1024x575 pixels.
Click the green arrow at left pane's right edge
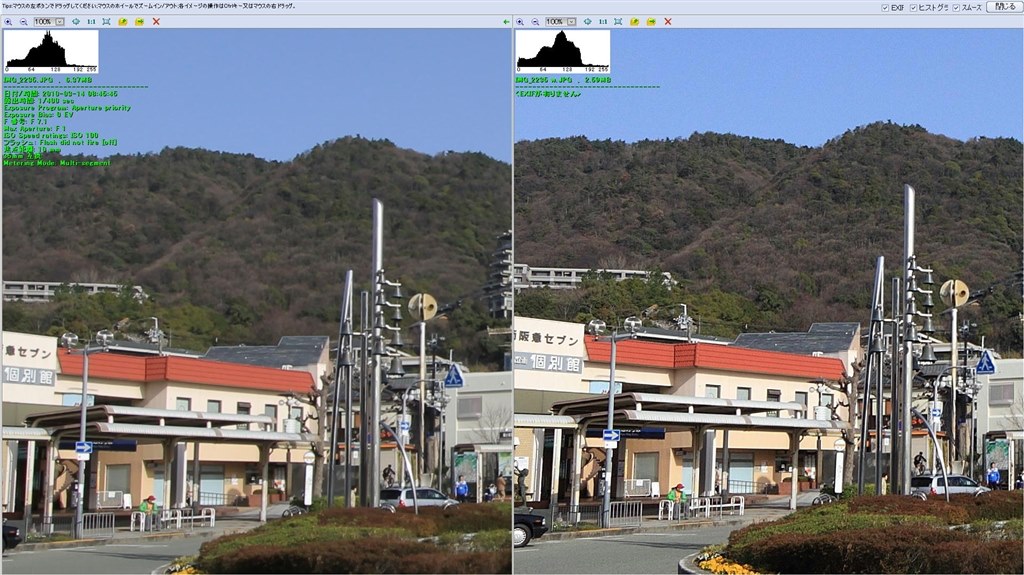506,22
